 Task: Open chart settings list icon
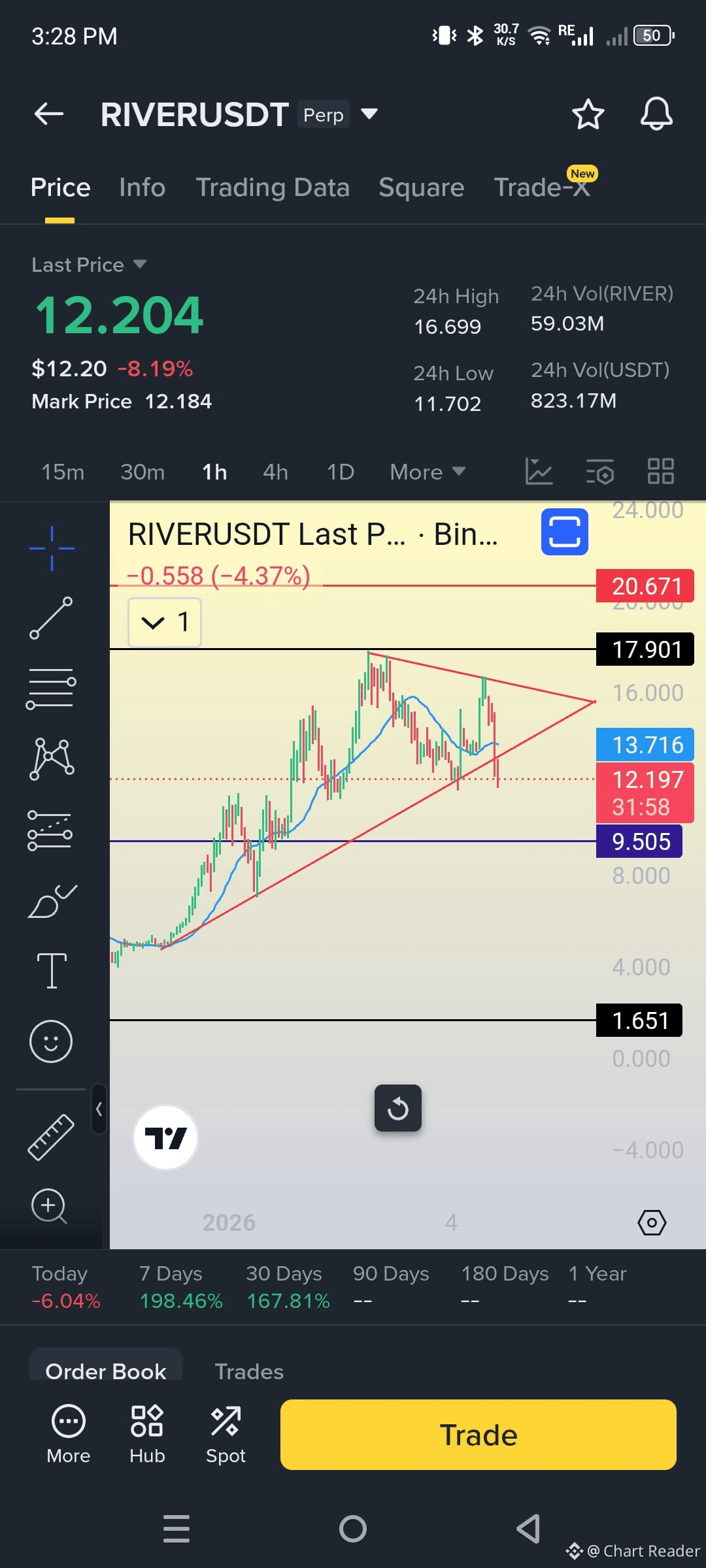tap(599, 471)
